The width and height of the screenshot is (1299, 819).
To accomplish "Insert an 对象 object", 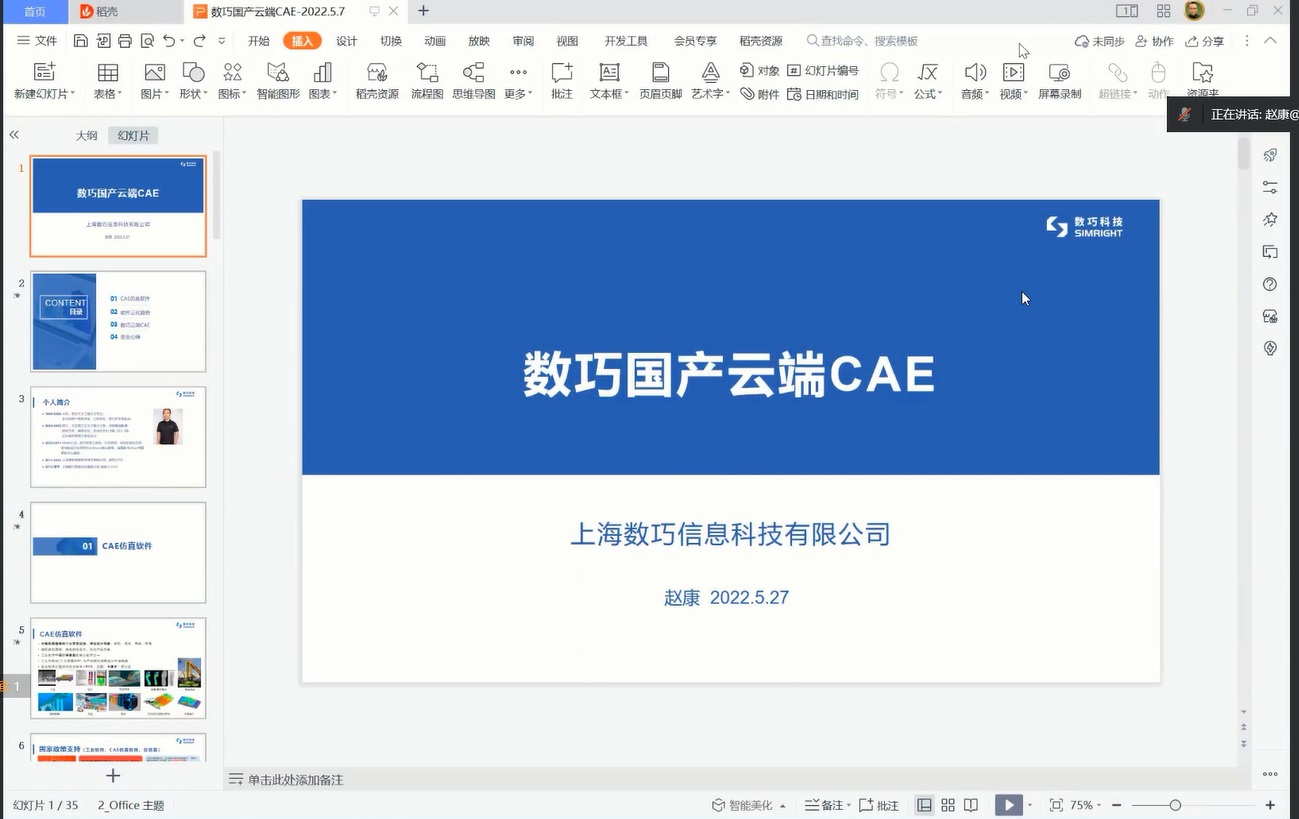I will (x=760, y=71).
